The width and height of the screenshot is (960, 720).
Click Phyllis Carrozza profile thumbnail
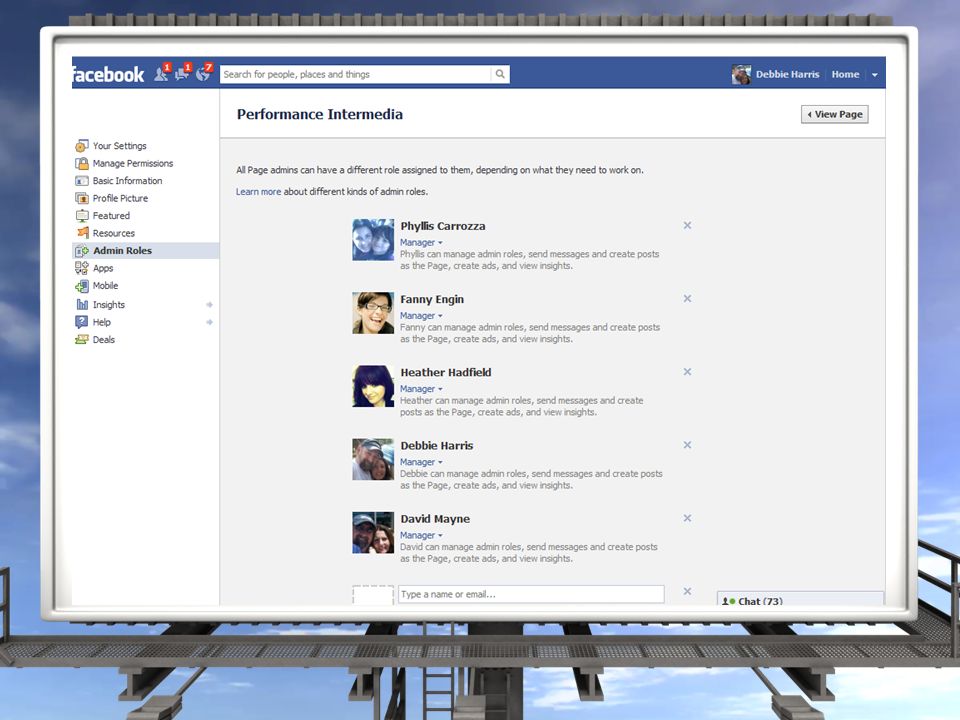(x=373, y=240)
